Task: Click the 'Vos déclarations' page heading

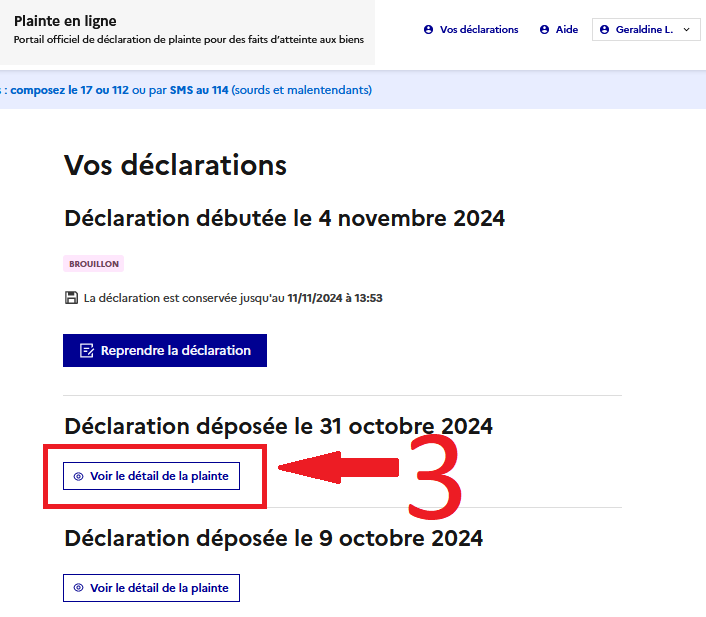Action: coord(175,165)
